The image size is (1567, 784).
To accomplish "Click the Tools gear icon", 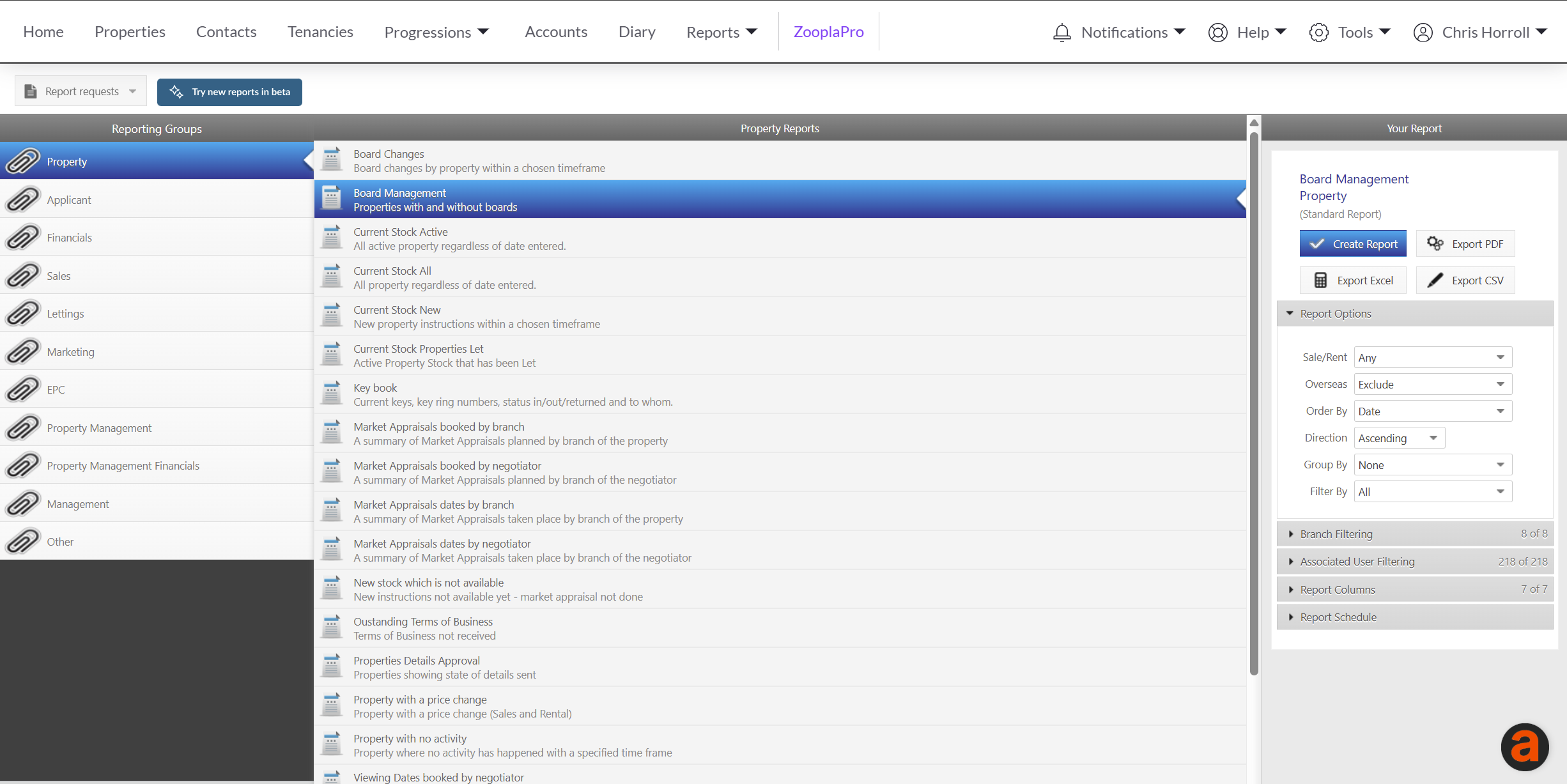I will pyautogui.click(x=1319, y=33).
